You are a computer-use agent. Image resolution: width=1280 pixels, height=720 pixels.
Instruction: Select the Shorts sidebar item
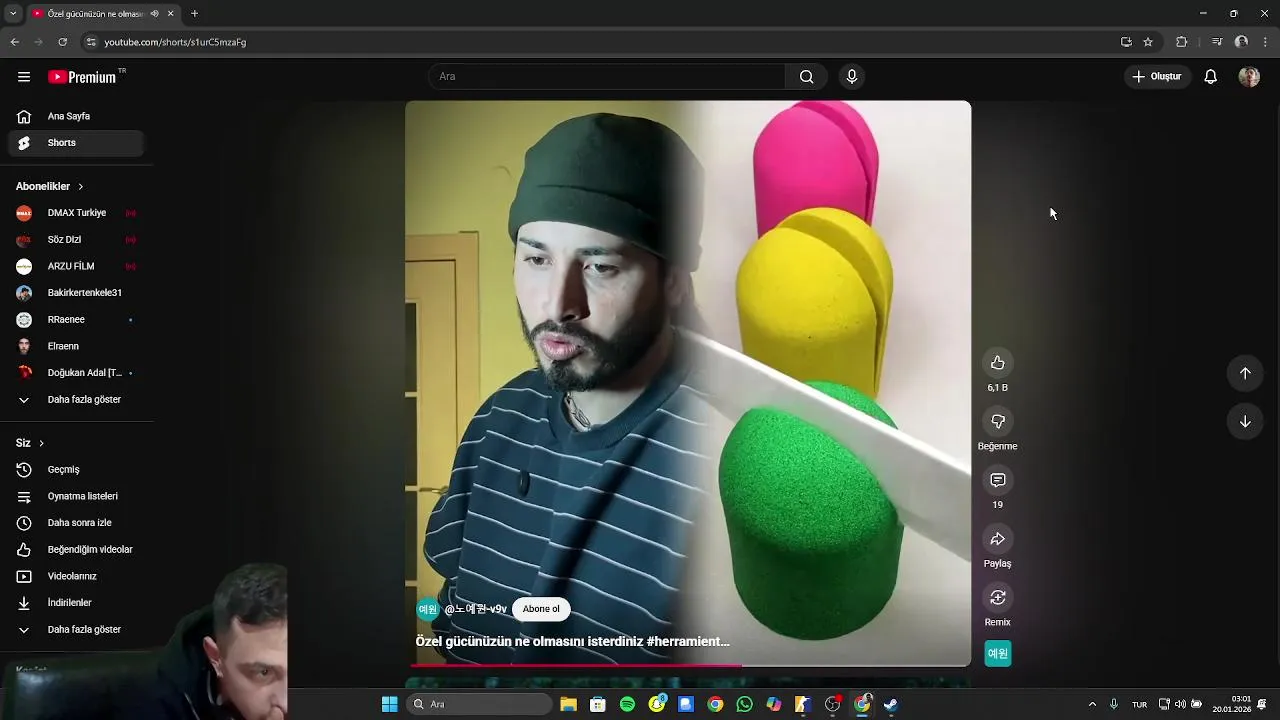[76, 143]
